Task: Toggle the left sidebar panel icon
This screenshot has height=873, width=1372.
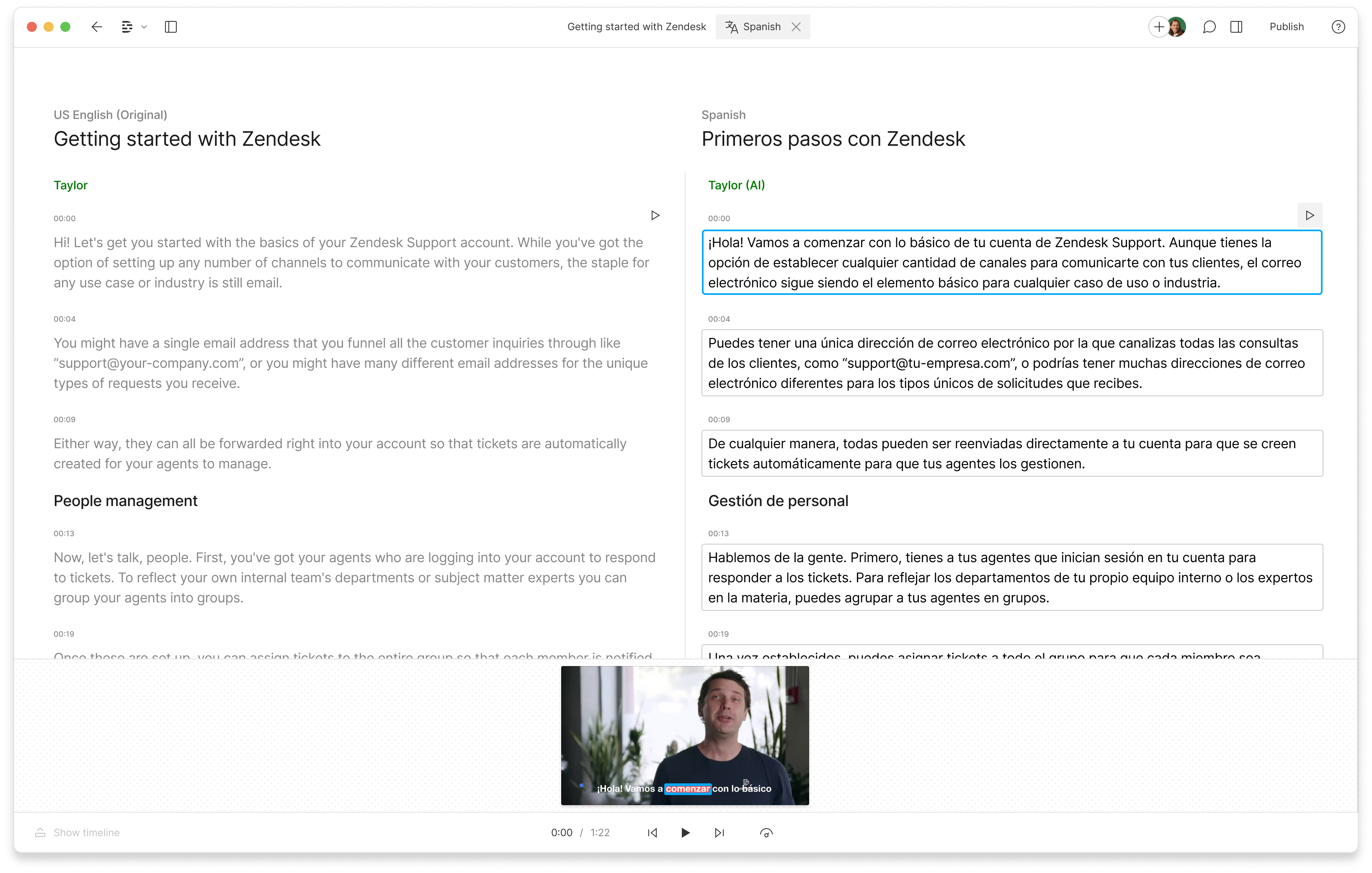Action: click(x=171, y=27)
